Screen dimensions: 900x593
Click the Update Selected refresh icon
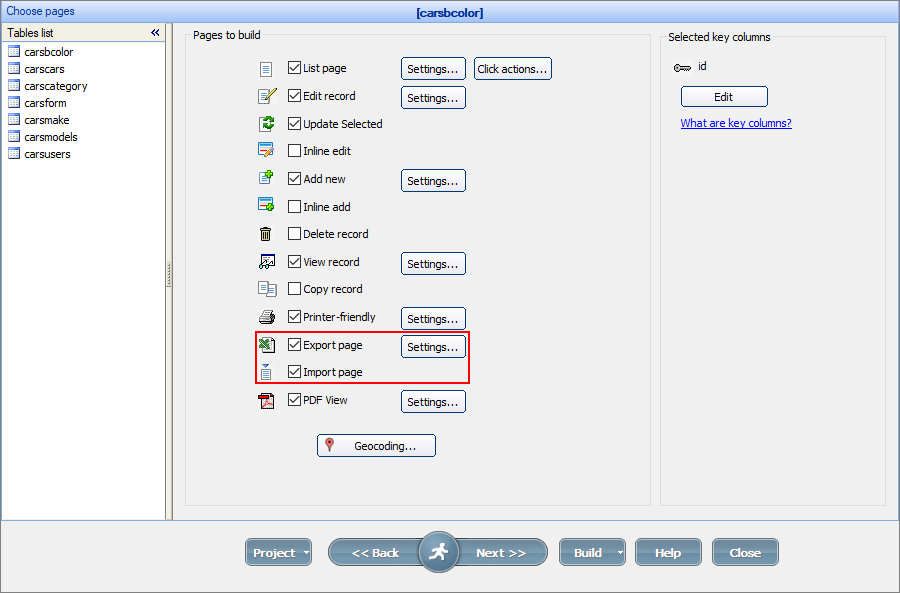point(266,123)
